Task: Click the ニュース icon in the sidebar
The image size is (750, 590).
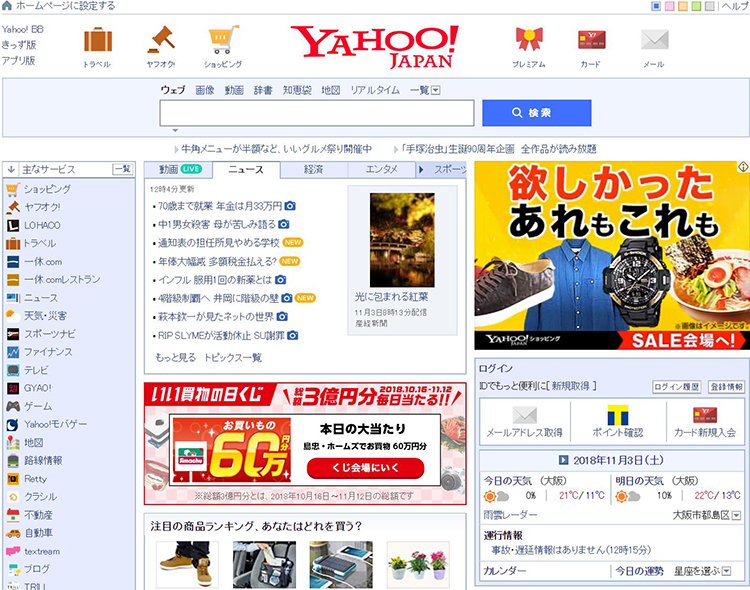Action: (13, 298)
